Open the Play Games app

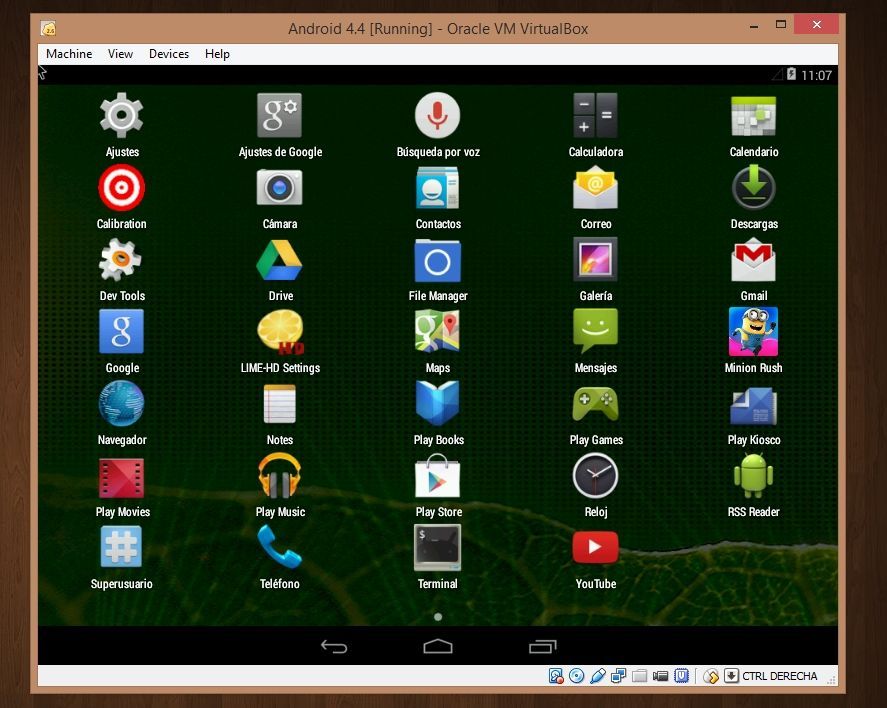595,404
